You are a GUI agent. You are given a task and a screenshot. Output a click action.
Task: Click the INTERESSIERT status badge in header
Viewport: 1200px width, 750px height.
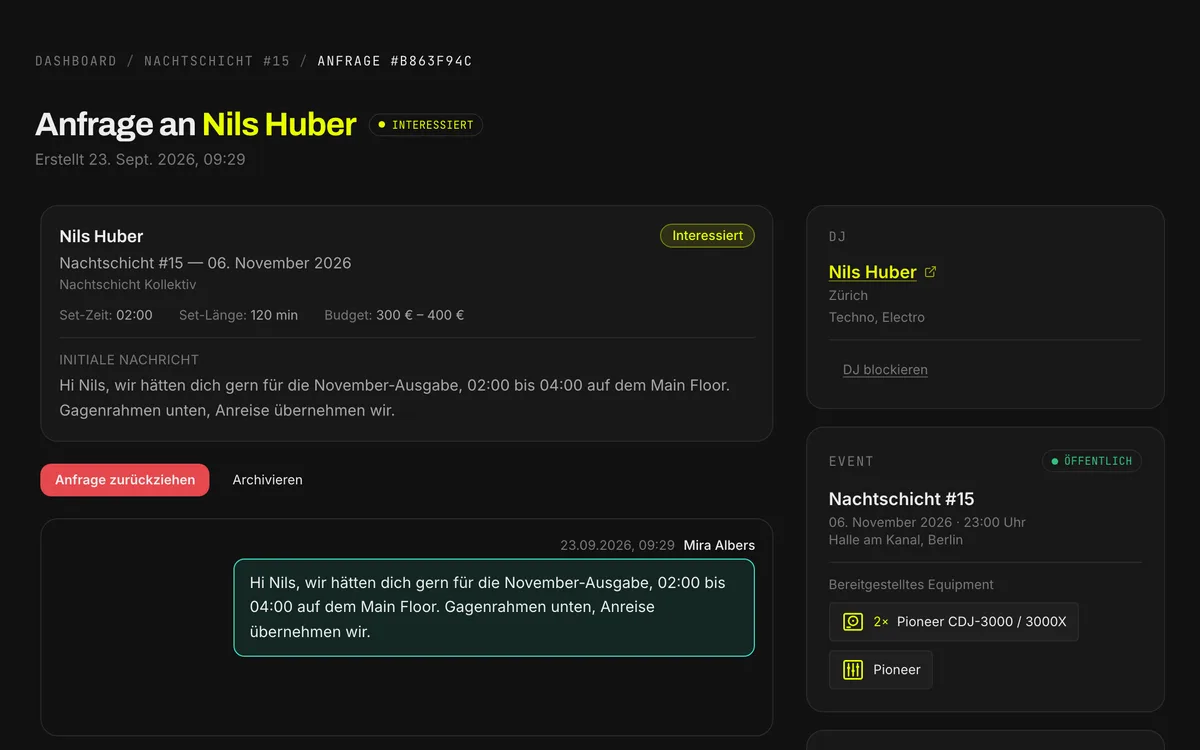(x=426, y=125)
